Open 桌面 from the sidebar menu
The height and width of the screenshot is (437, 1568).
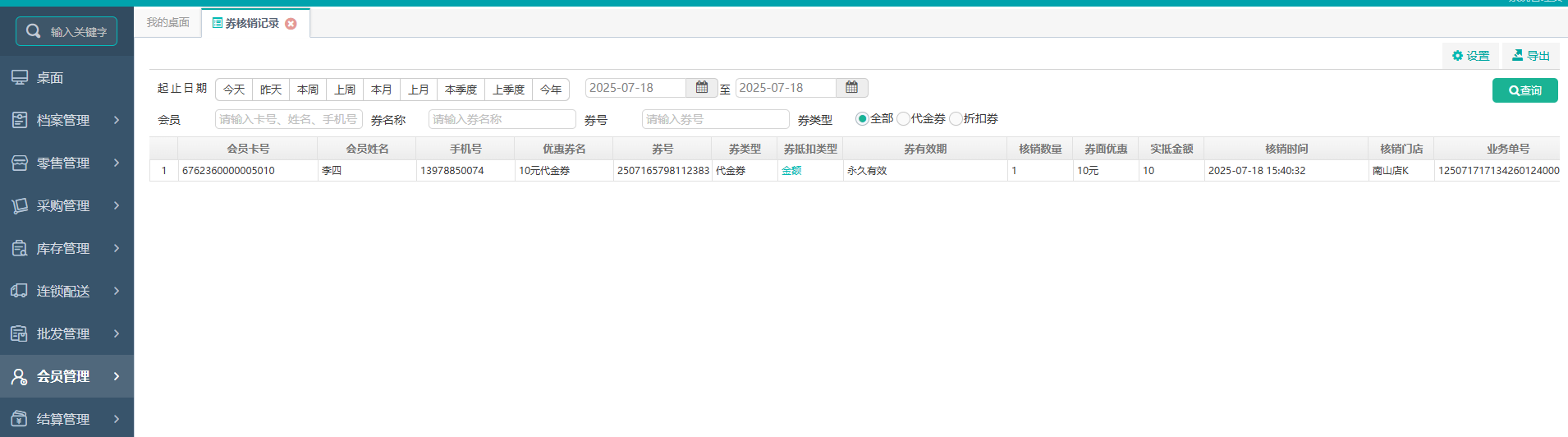[x=66, y=77]
